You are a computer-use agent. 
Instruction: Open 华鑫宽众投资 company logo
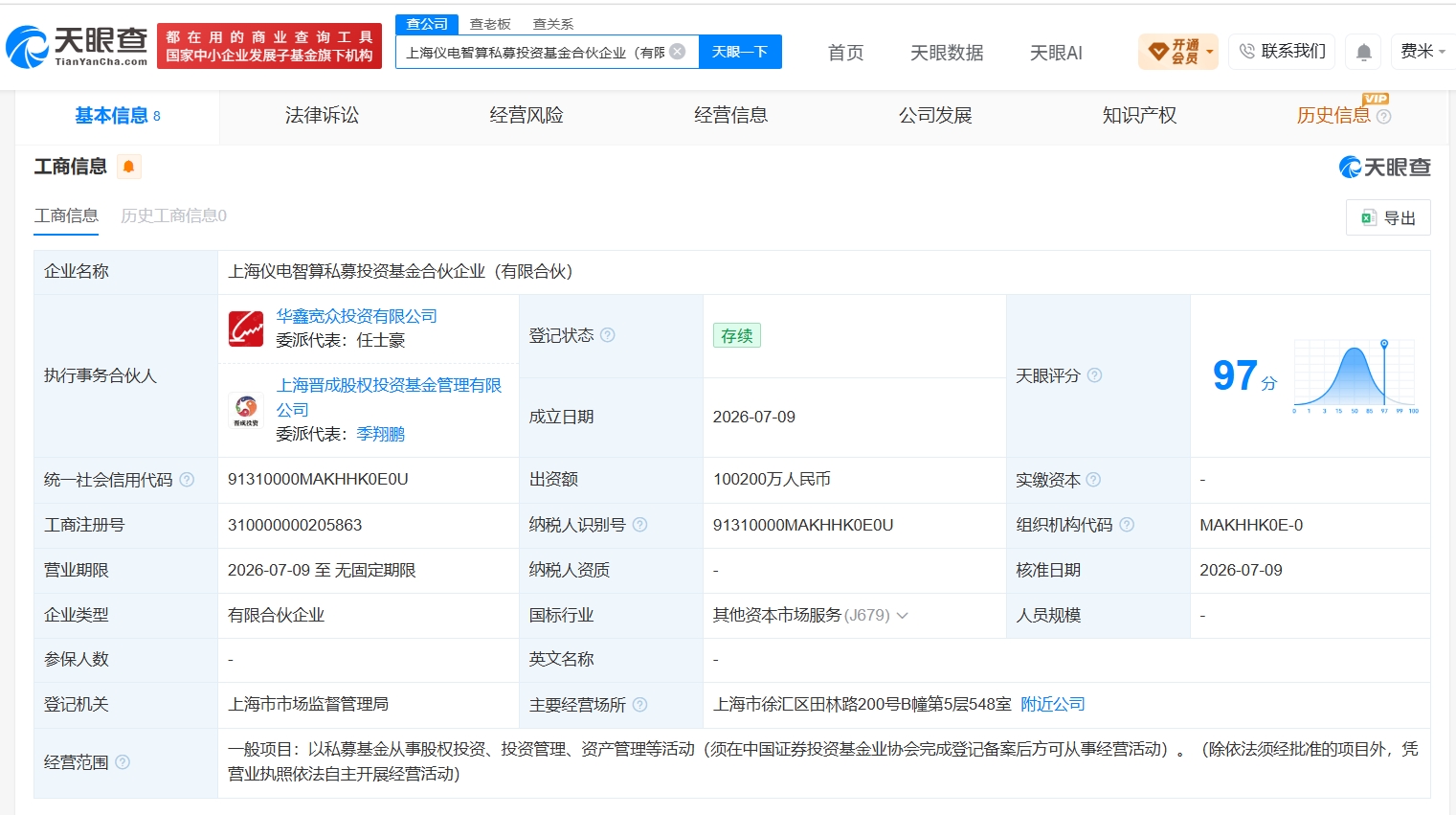246,328
